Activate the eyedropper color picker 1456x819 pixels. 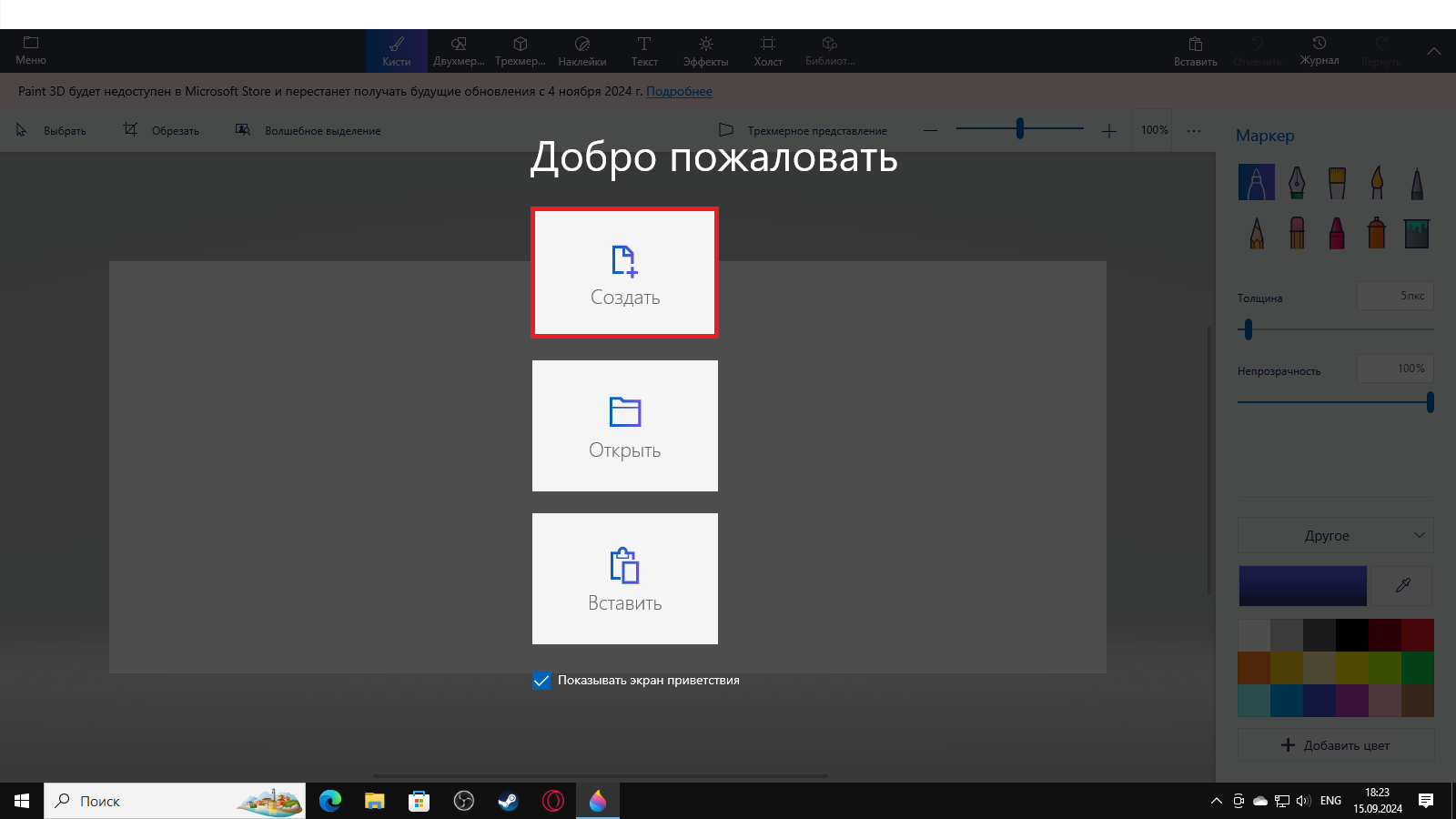click(1402, 585)
